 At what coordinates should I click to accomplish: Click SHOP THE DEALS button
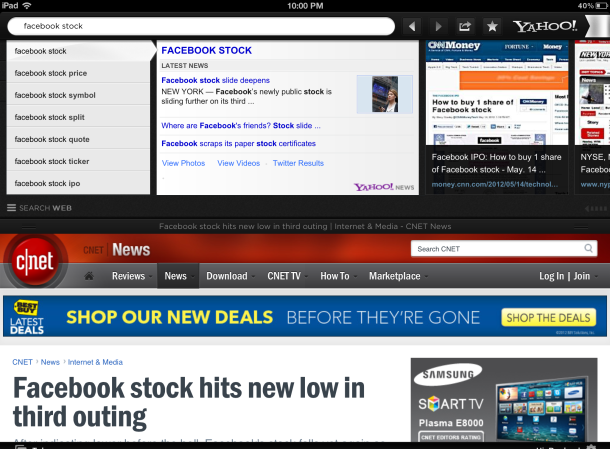click(548, 317)
